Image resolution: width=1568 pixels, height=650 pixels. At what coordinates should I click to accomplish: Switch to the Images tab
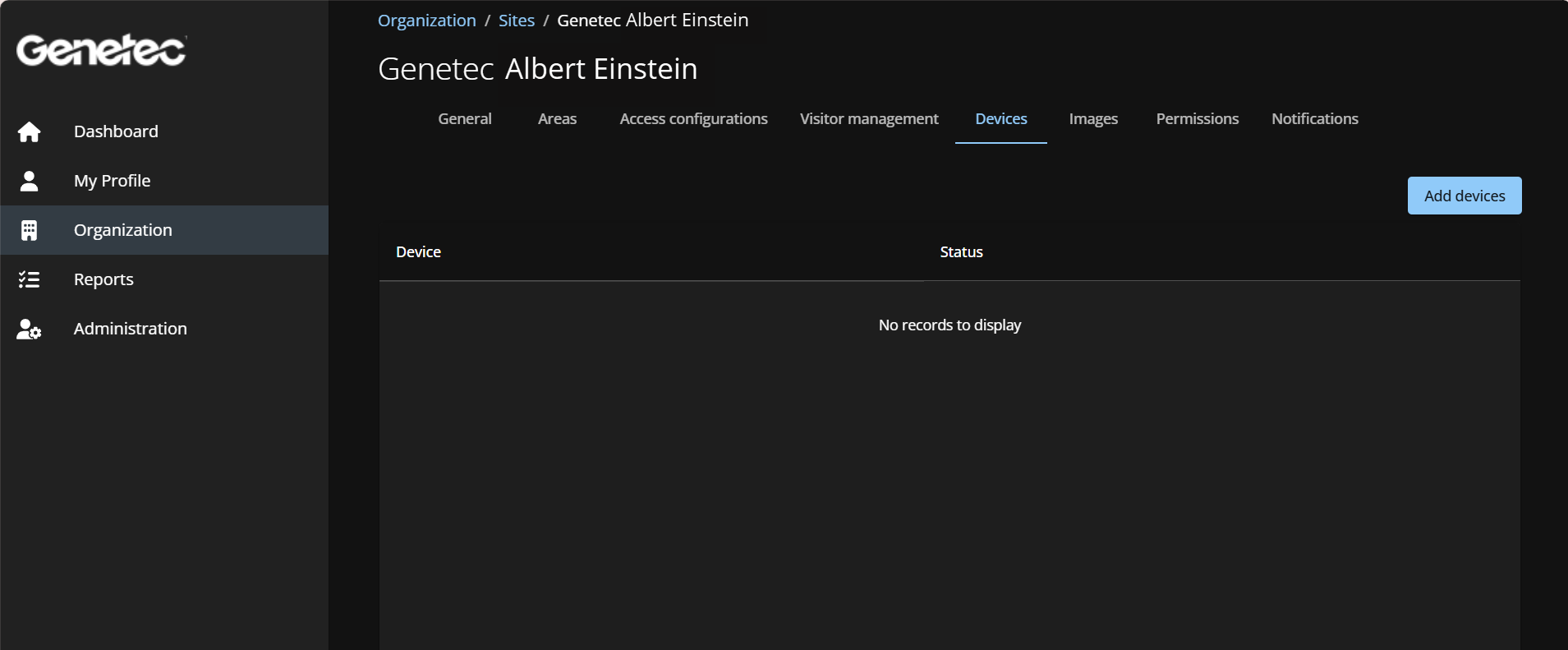click(x=1092, y=119)
